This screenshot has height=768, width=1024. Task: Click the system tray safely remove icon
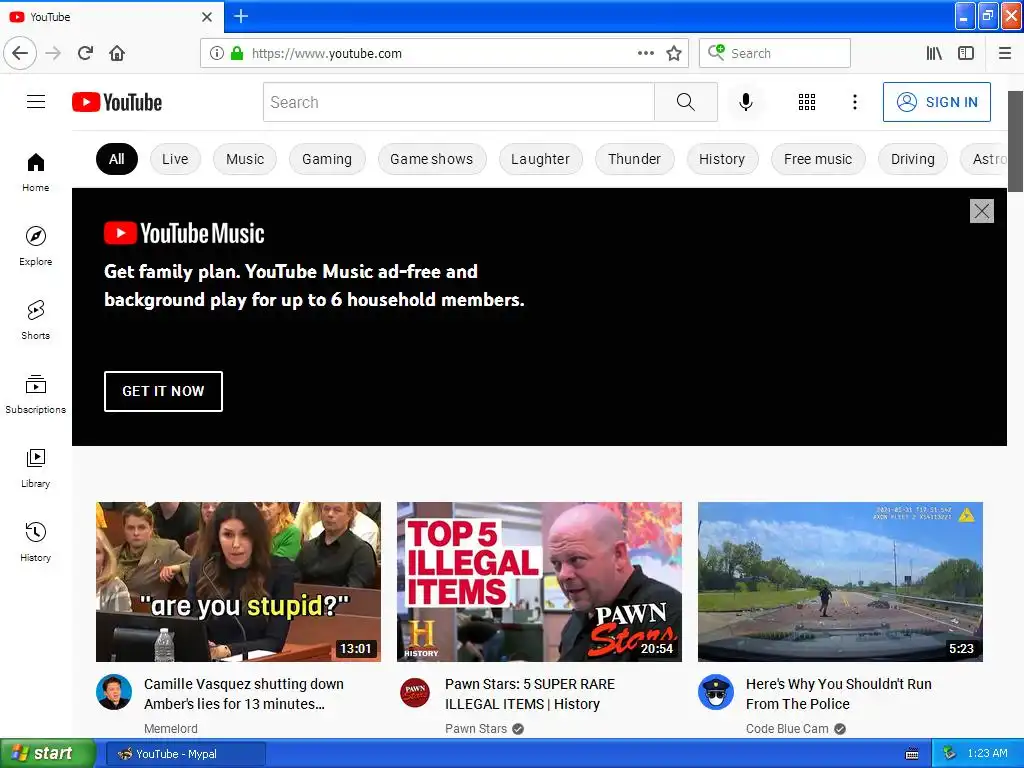click(950, 754)
